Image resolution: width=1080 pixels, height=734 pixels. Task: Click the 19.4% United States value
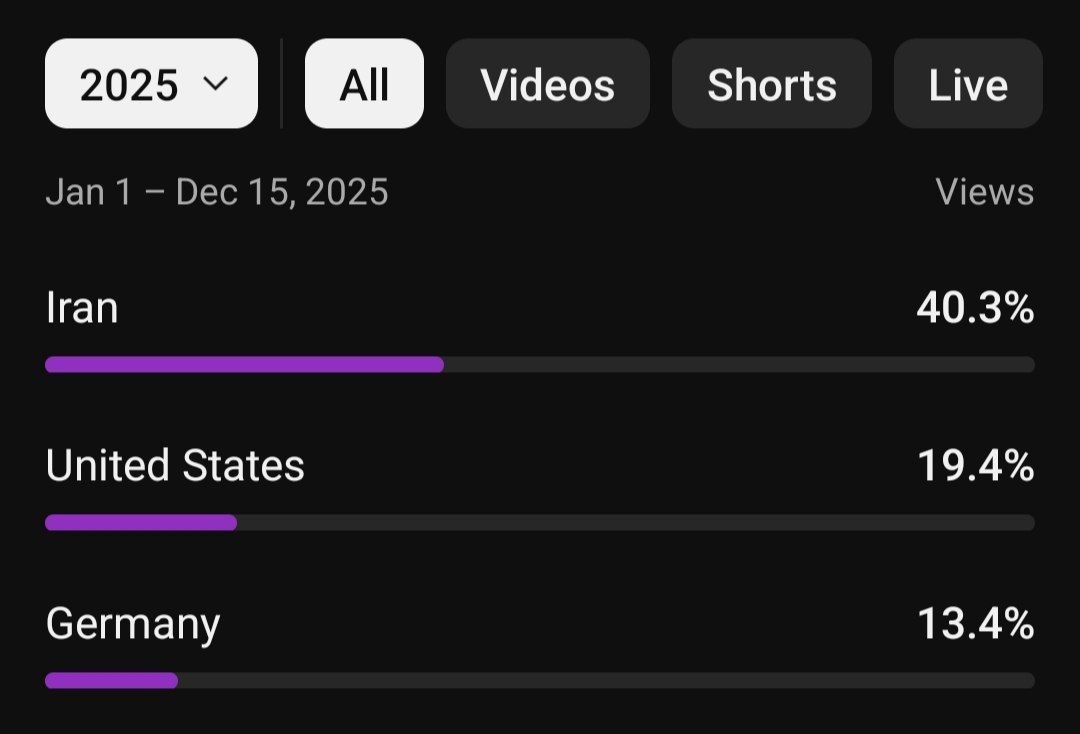point(974,466)
